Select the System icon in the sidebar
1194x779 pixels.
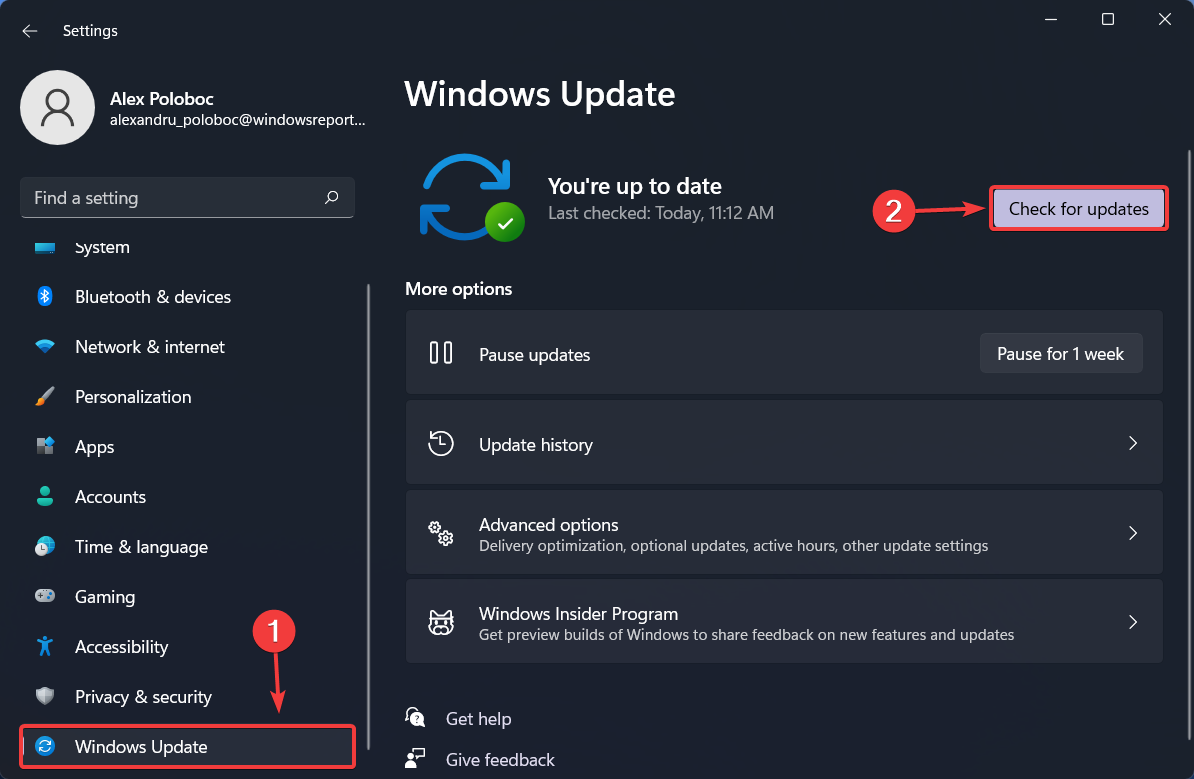(44, 247)
